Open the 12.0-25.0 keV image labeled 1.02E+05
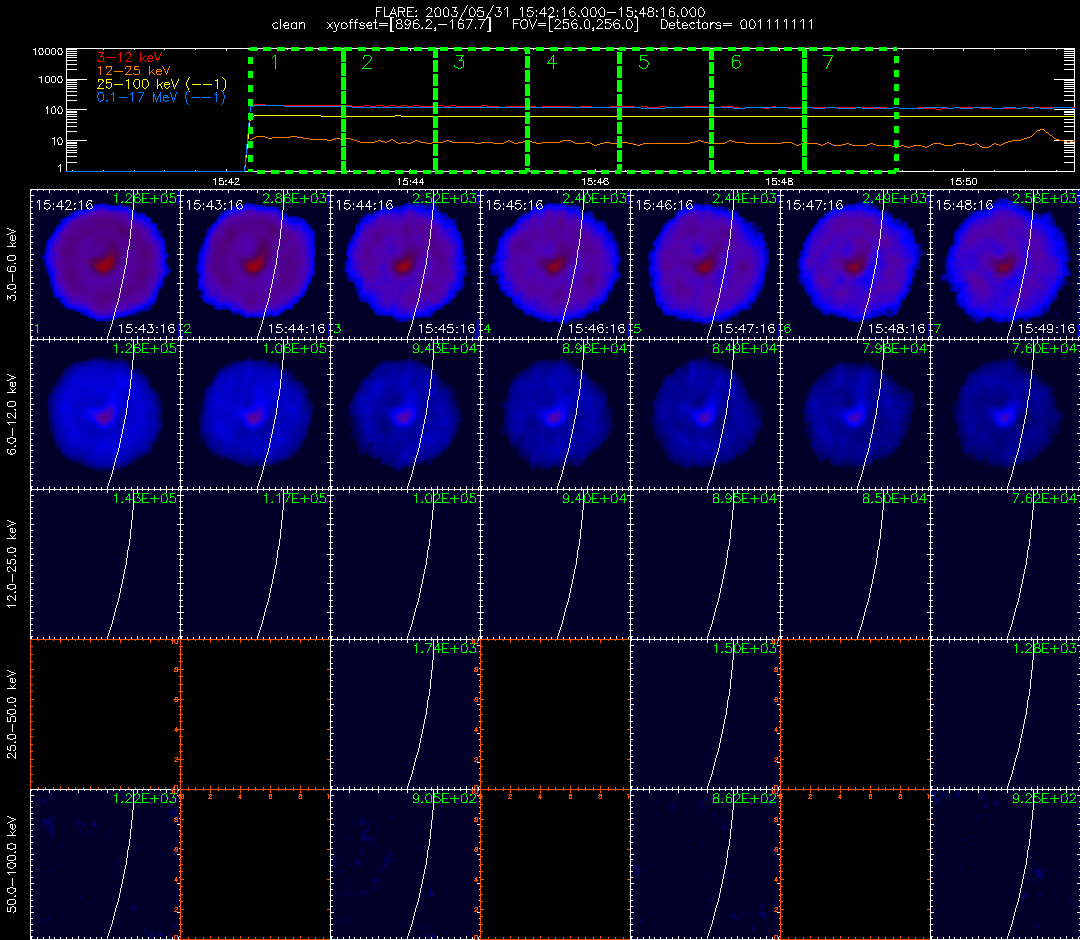 pyautogui.click(x=406, y=565)
